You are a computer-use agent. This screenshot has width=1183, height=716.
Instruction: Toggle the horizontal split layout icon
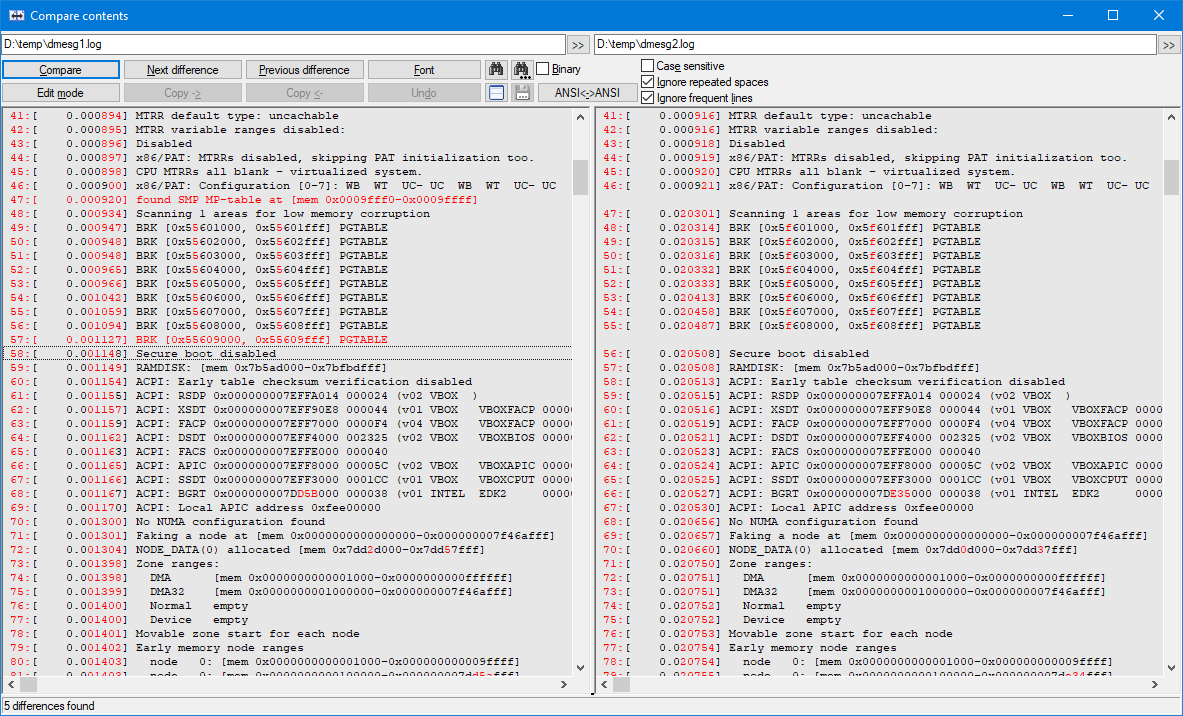click(x=496, y=93)
